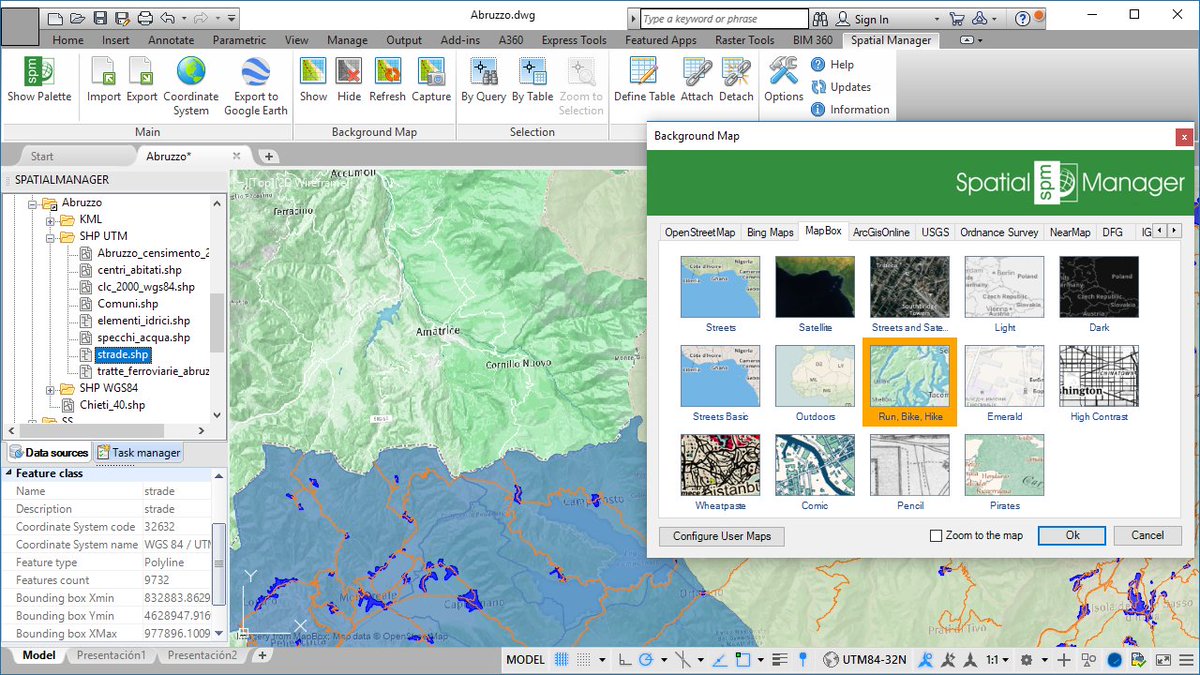Viewport: 1200px width, 675px height.
Task: Click the Show Palette icon
Action: point(39,73)
